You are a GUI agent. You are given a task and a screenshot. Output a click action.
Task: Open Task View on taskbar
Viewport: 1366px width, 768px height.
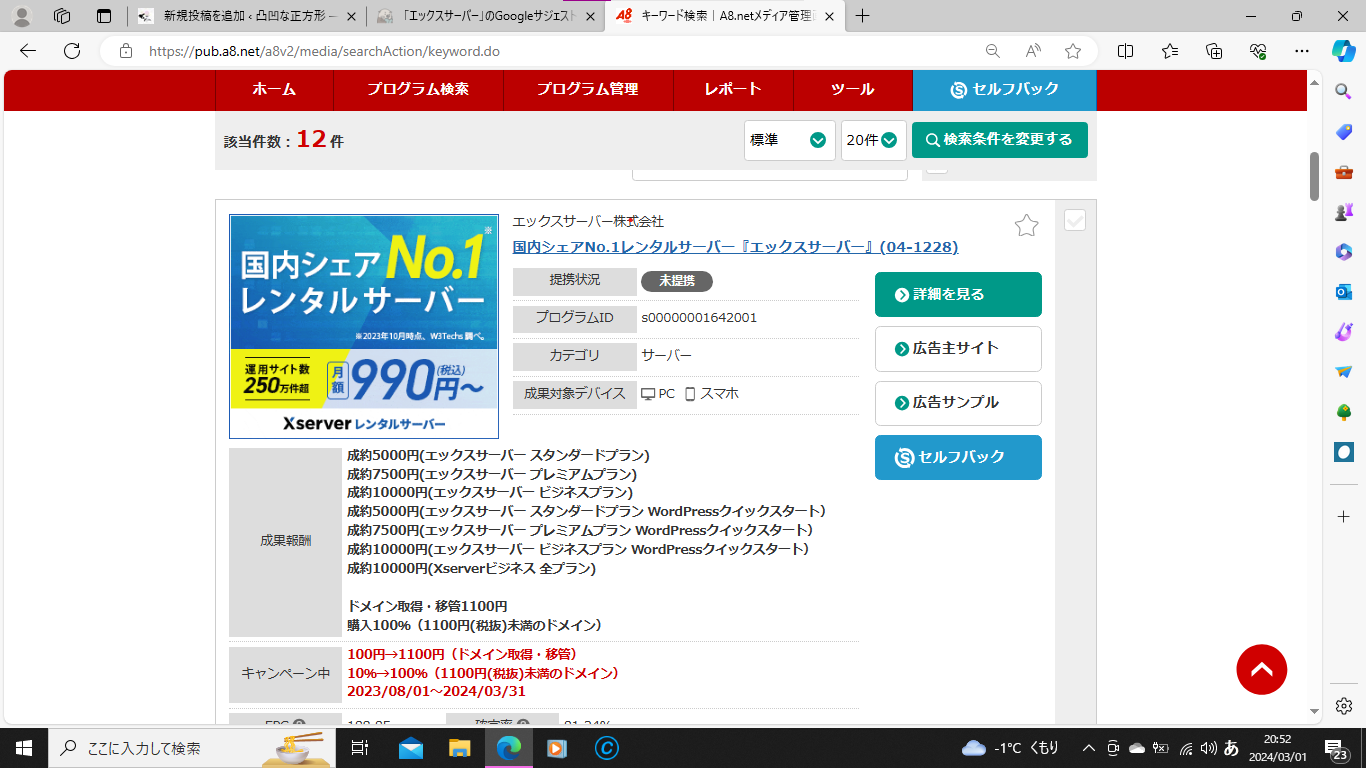pos(361,747)
